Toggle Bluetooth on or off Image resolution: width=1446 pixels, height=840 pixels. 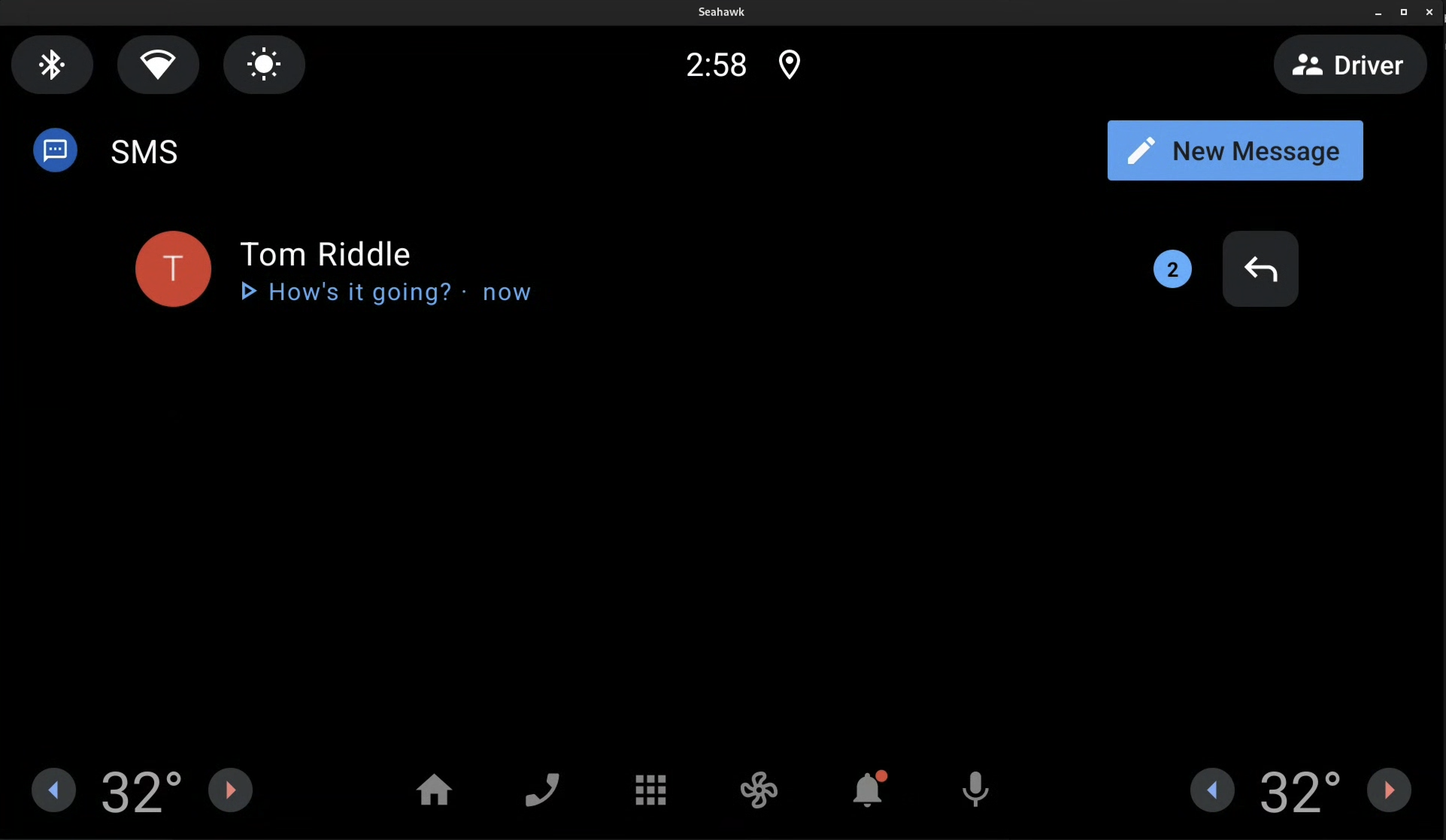pos(51,64)
